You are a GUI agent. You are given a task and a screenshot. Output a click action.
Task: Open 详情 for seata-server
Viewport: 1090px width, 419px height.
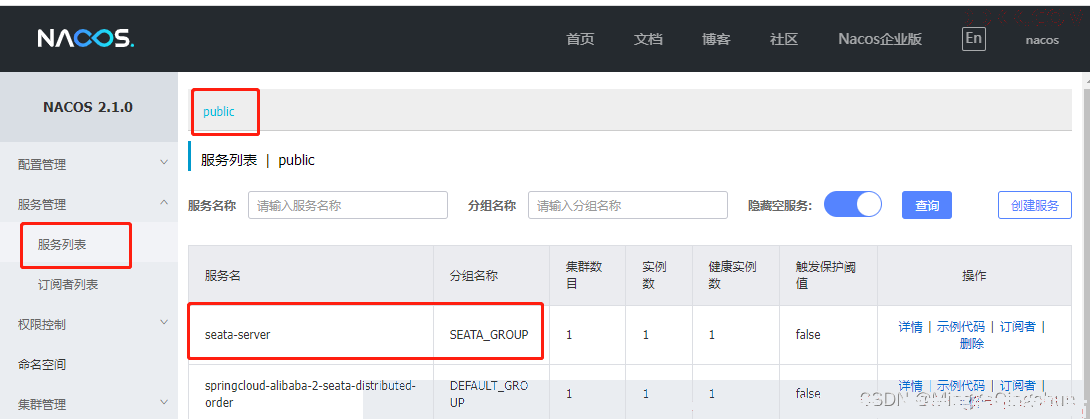[x=911, y=327]
